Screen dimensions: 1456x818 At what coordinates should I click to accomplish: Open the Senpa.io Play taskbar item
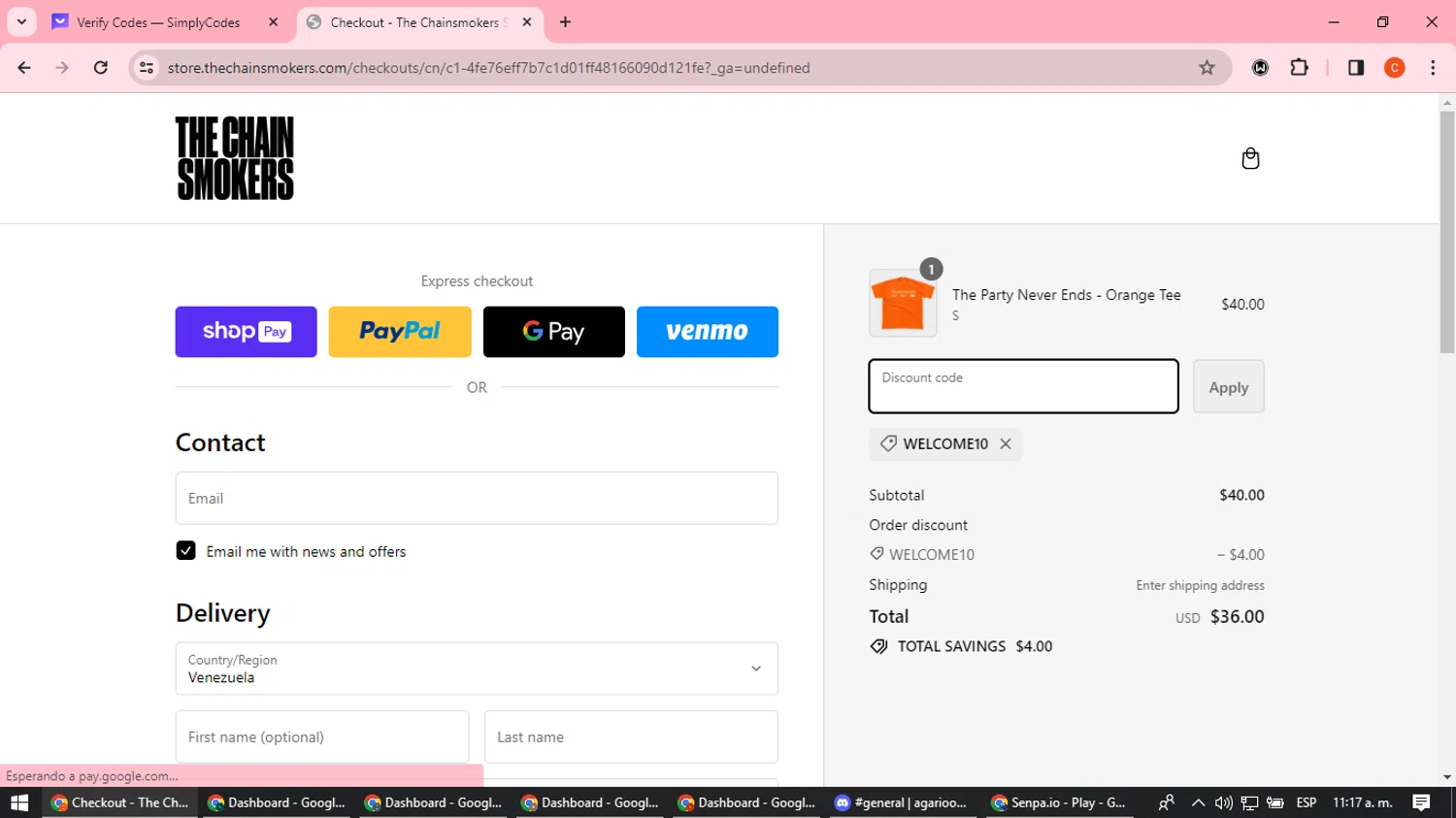1058,802
